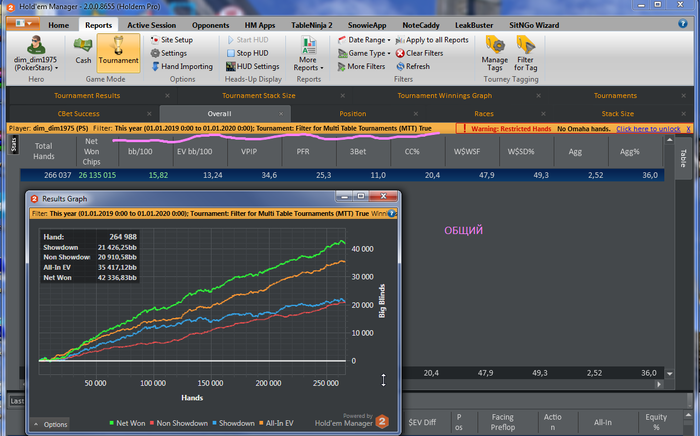Click Clear Filters
The height and width of the screenshot is (436, 700).
coord(419,53)
